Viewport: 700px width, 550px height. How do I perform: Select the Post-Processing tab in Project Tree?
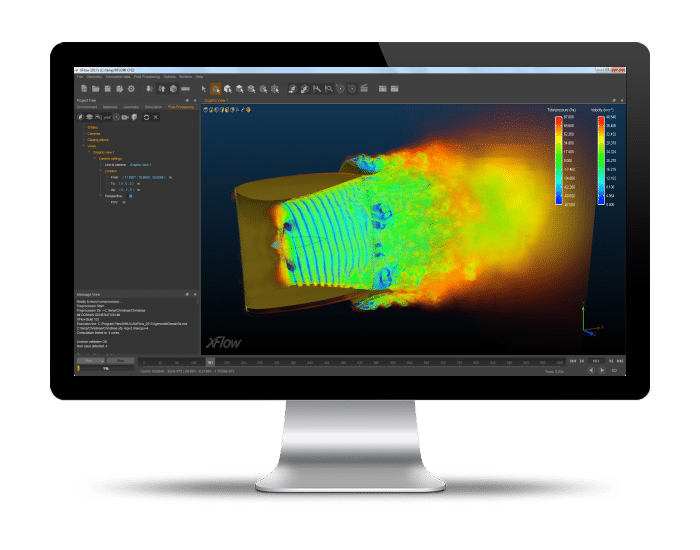tap(181, 107)
